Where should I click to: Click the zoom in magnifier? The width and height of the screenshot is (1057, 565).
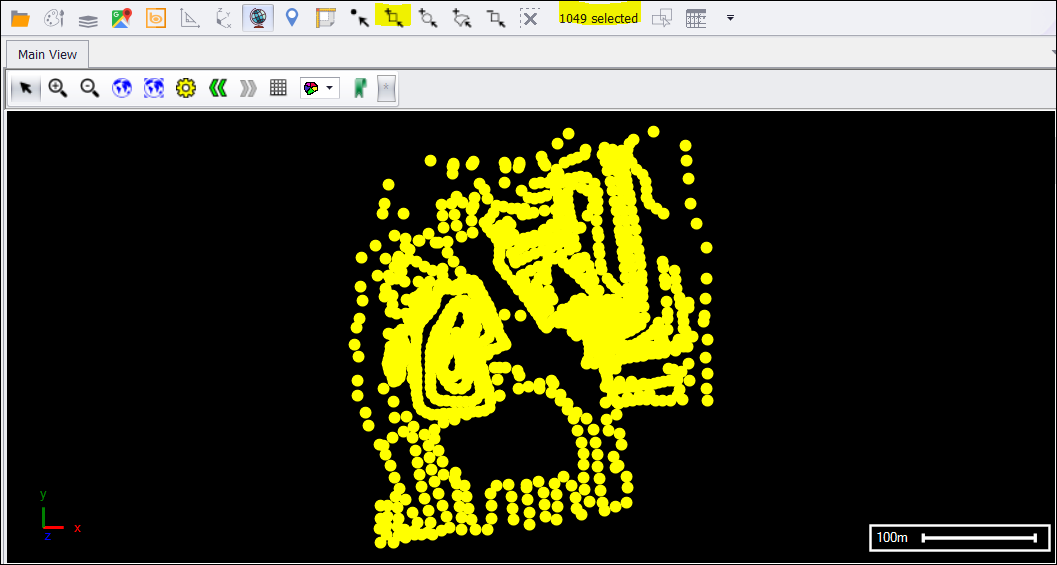(x=58, y=88)
